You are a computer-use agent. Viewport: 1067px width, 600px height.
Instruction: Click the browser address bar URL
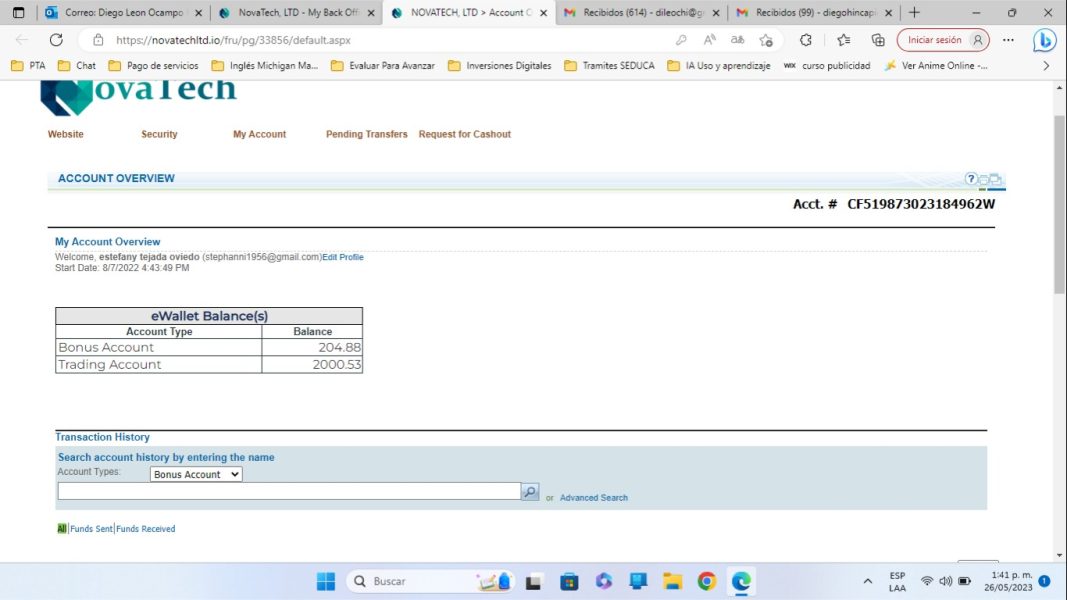(x=233, y=40)
